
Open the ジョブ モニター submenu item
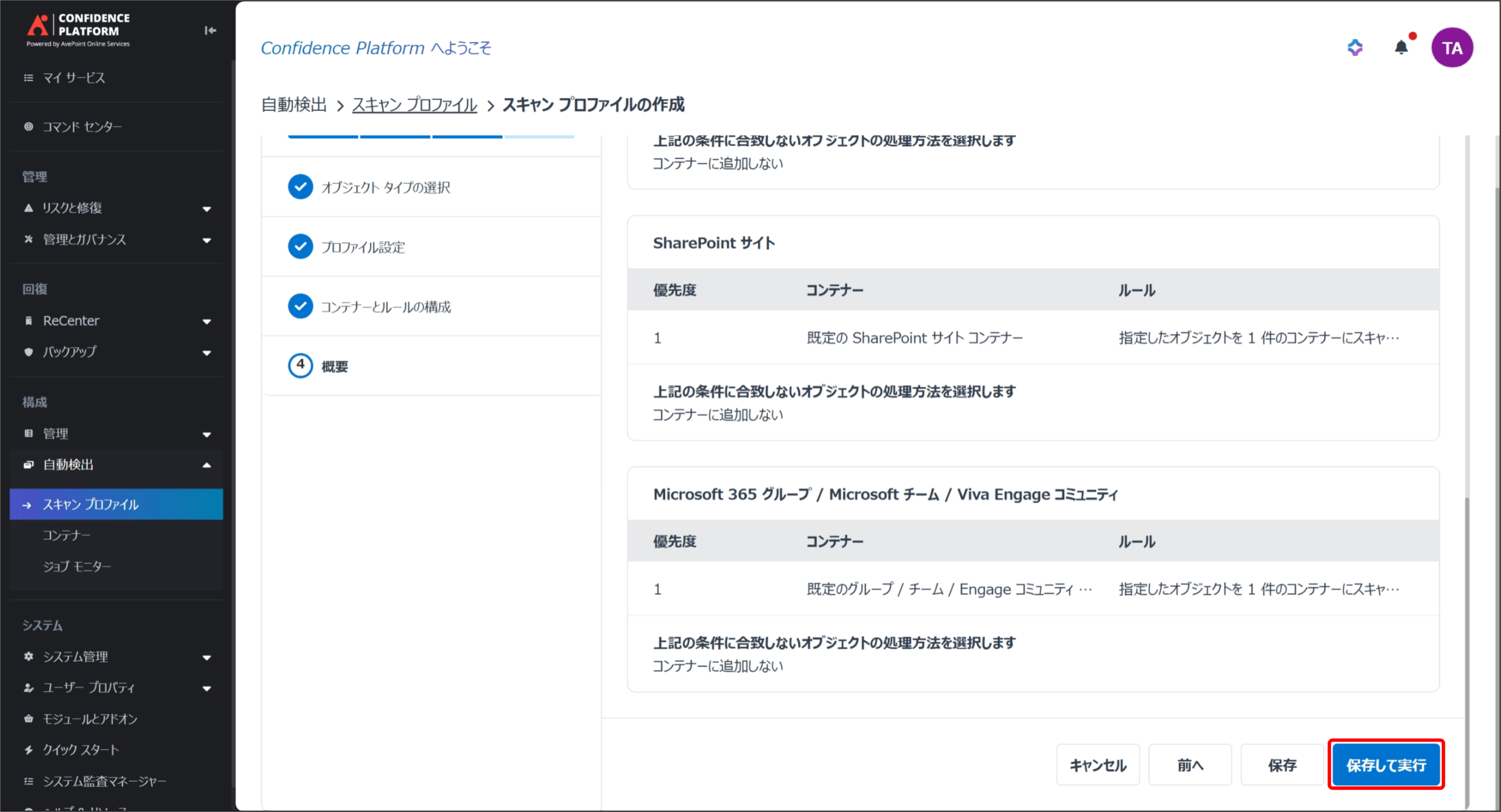77,566
